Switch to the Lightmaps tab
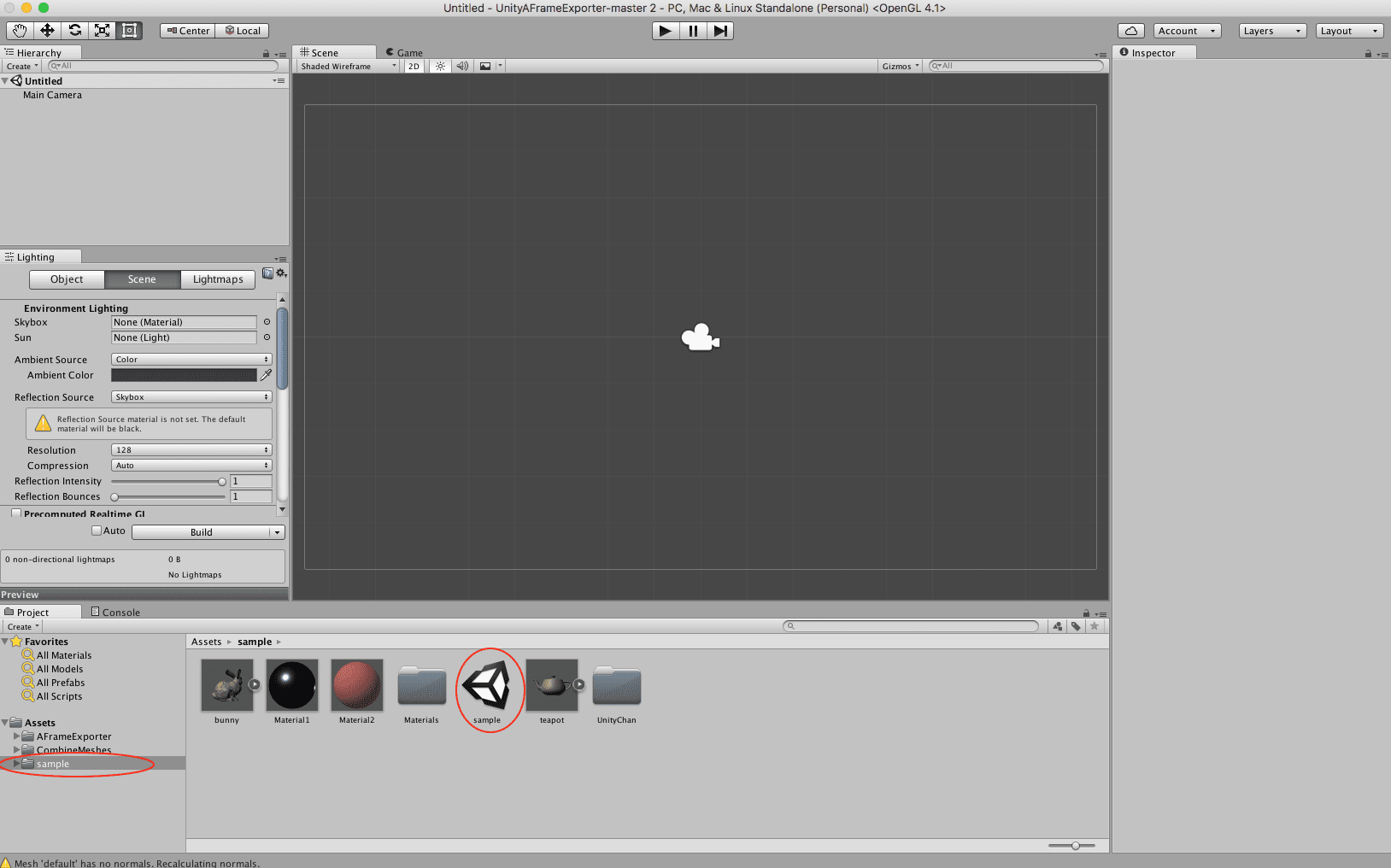The image size is (1391, 868). [x=218, y=279]
